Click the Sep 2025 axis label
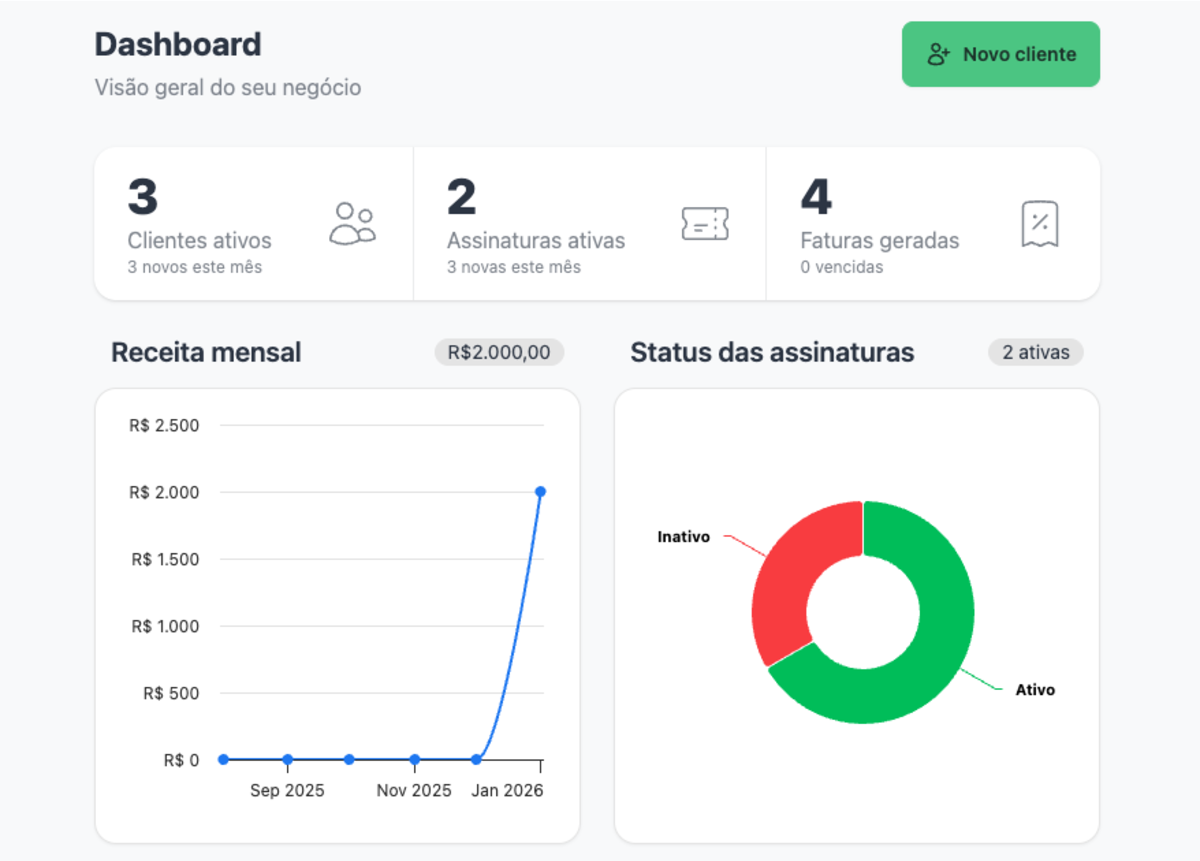Screen dimensions: 1200x861 tap(287, 790)
